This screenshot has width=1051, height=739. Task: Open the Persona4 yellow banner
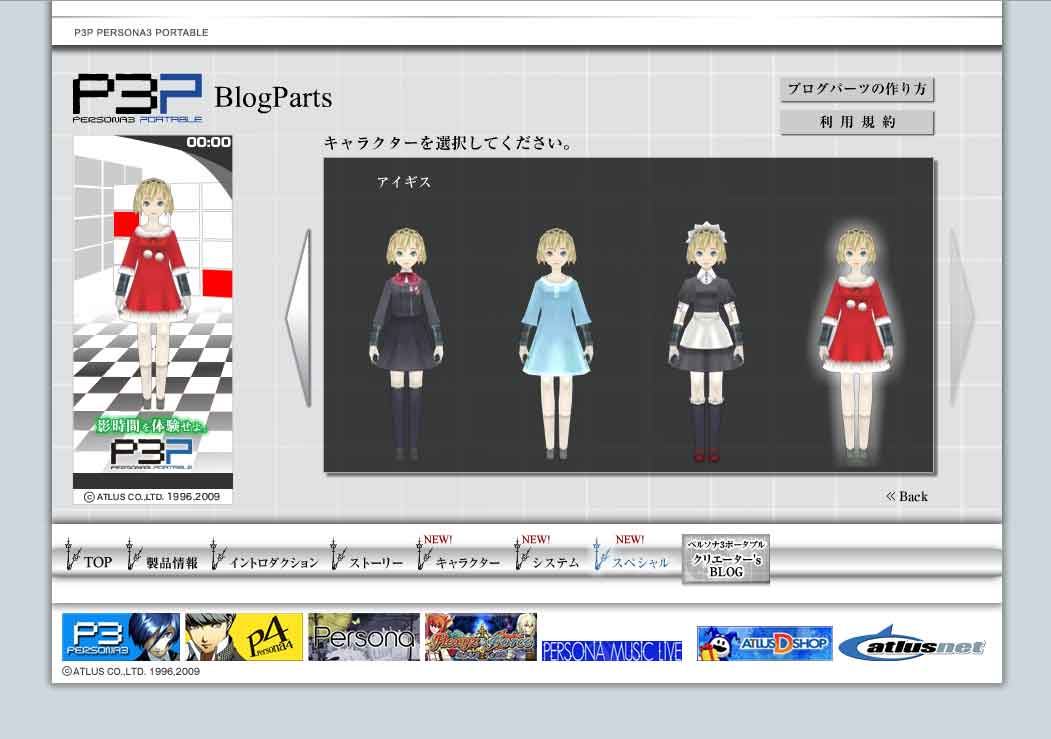coord(244,636)
